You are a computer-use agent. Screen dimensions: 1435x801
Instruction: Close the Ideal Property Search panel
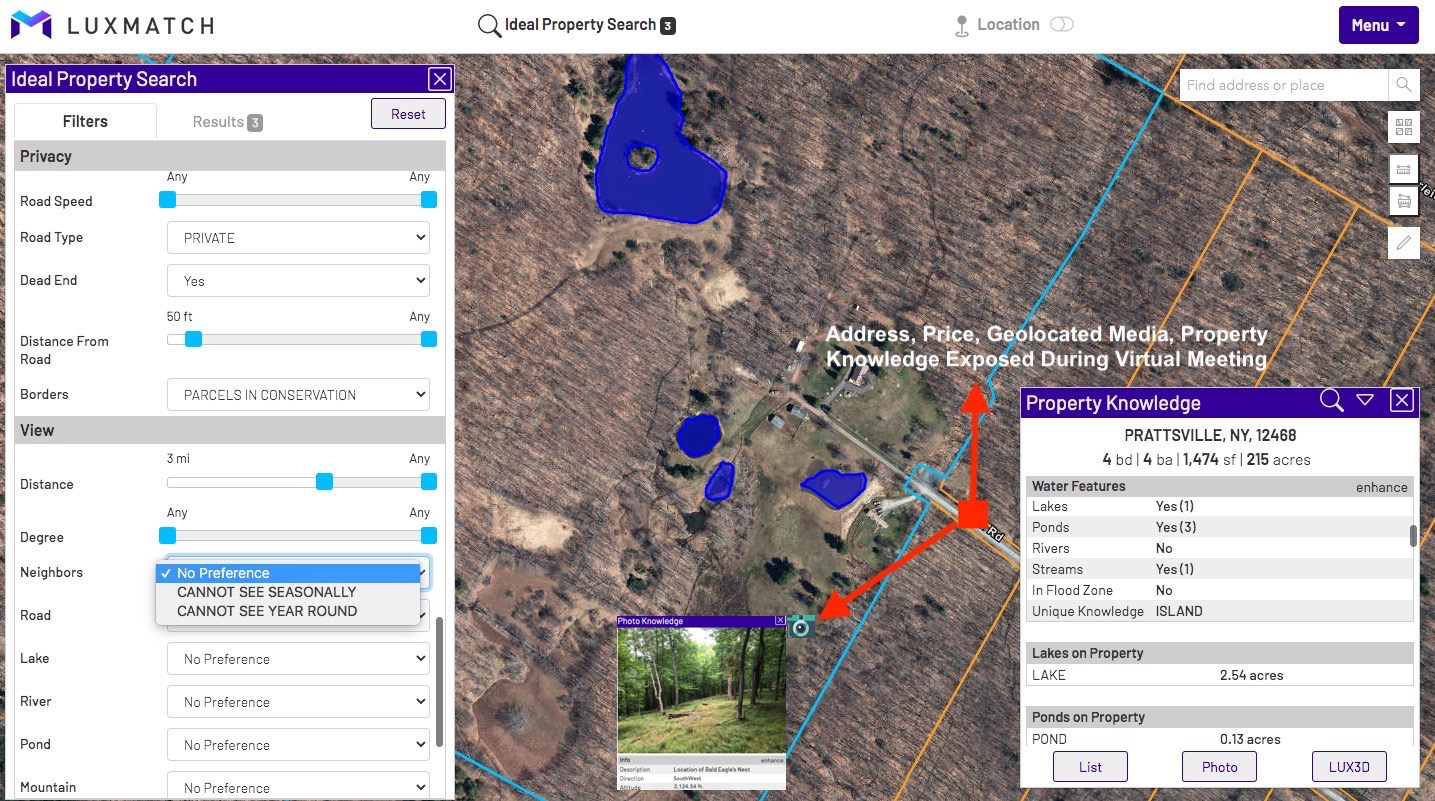click(x=439, y=80)
